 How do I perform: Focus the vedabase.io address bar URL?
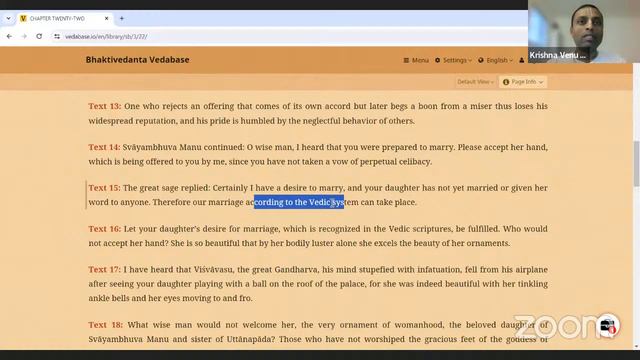pos(106,36)
